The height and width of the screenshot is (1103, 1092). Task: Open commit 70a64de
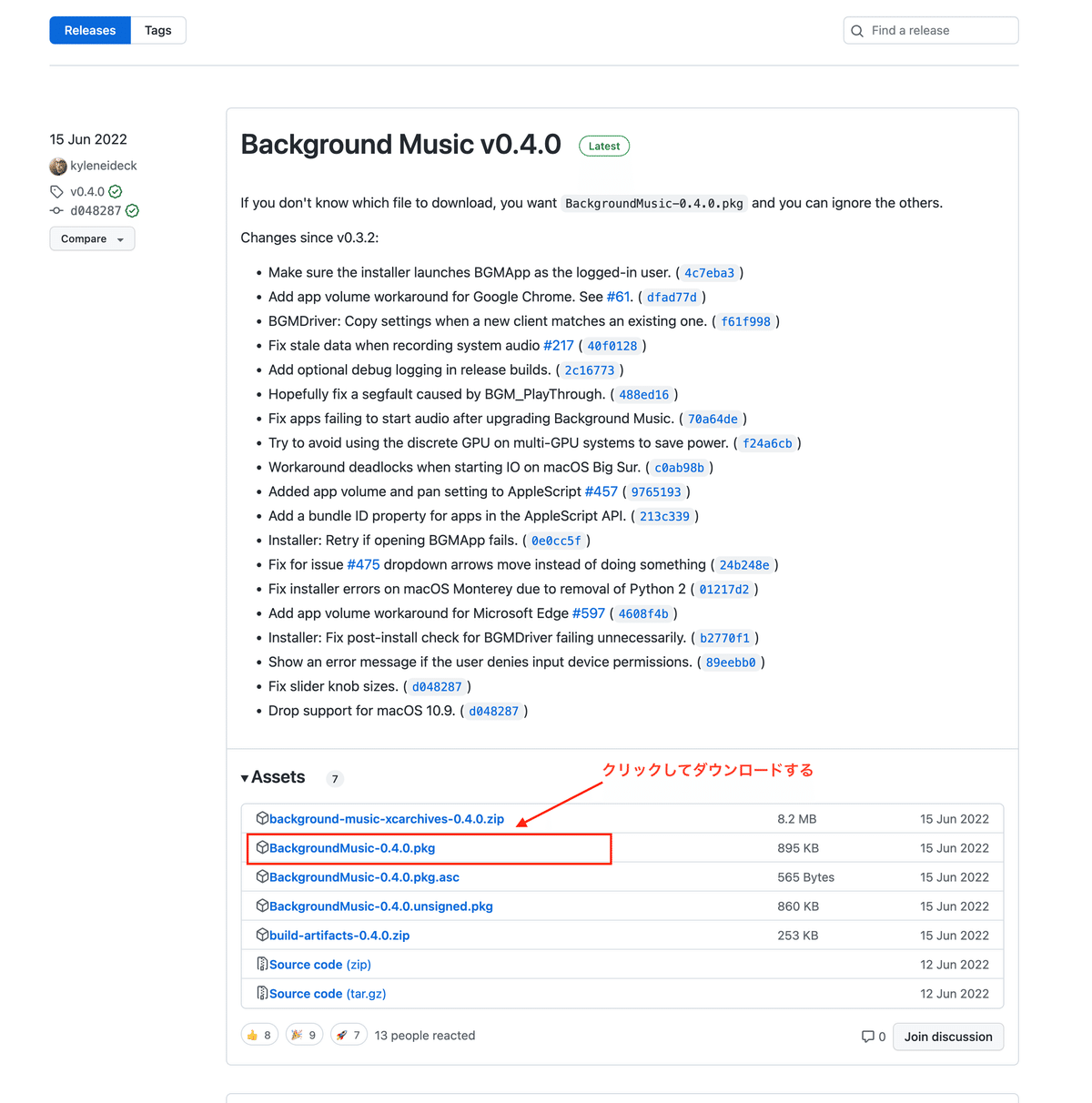(713, 420)
